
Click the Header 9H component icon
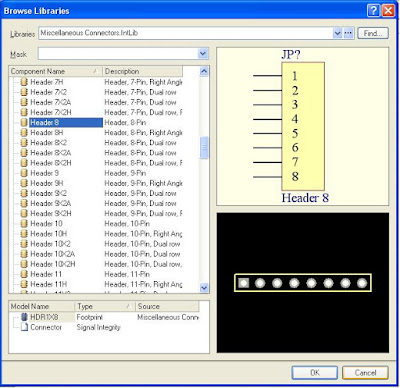(x=24, y=183)
